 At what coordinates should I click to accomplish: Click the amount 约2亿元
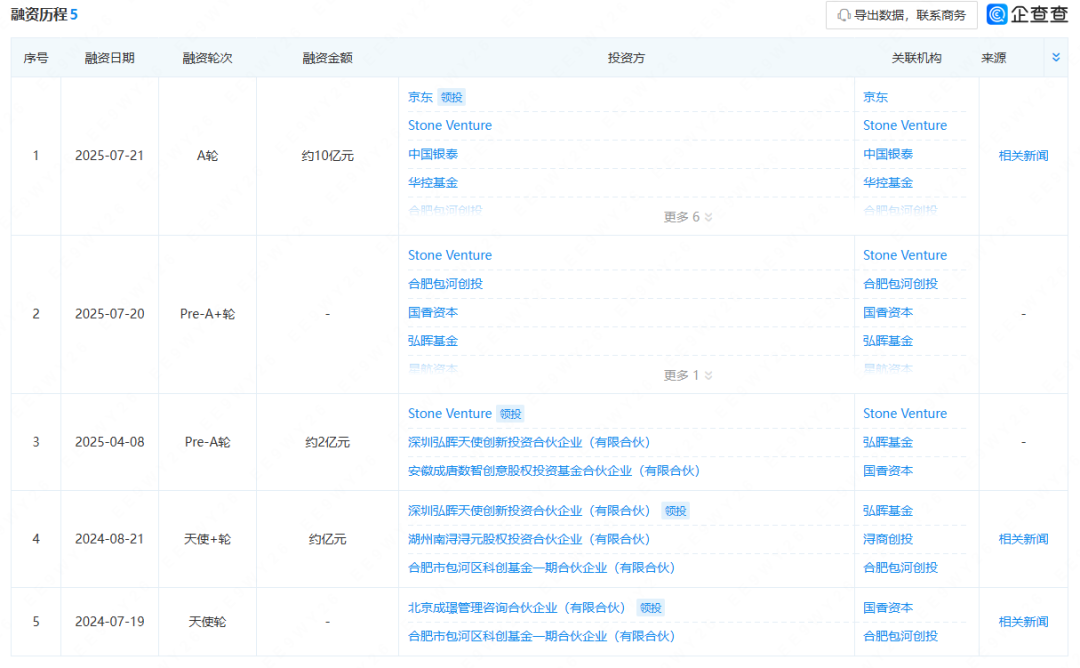327,442
